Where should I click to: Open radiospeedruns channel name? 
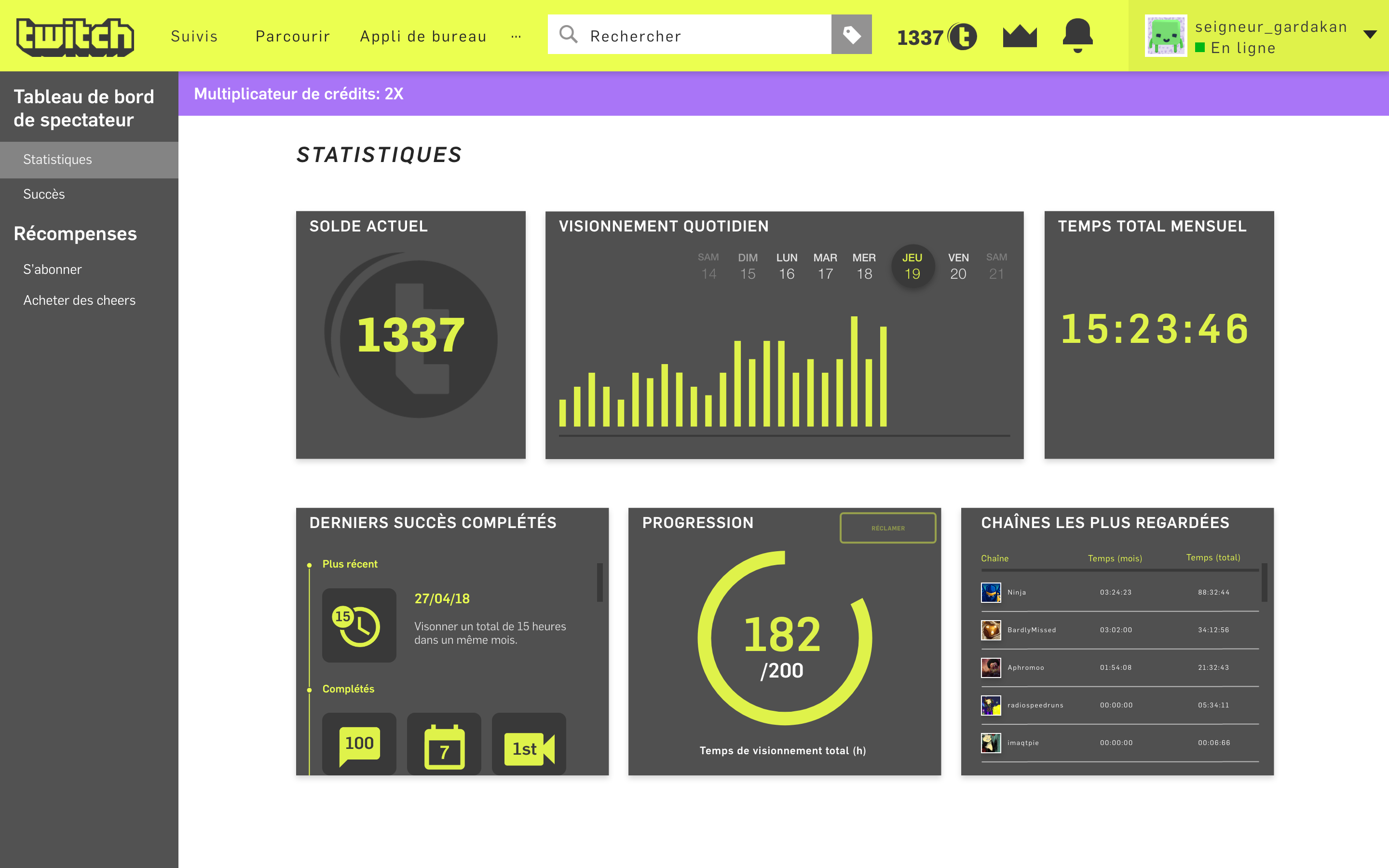pyautogui.click(x=1035, y=705)
